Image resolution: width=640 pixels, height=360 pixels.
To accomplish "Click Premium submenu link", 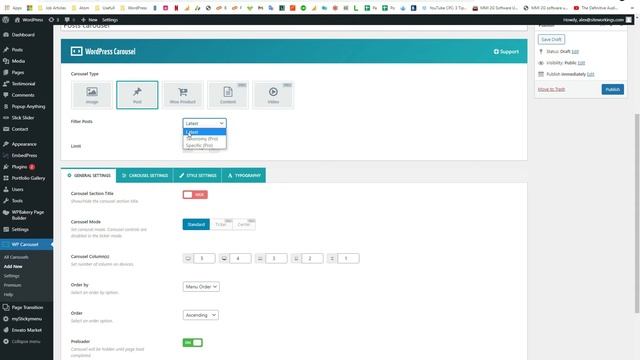I will click(x=12, y=285).
